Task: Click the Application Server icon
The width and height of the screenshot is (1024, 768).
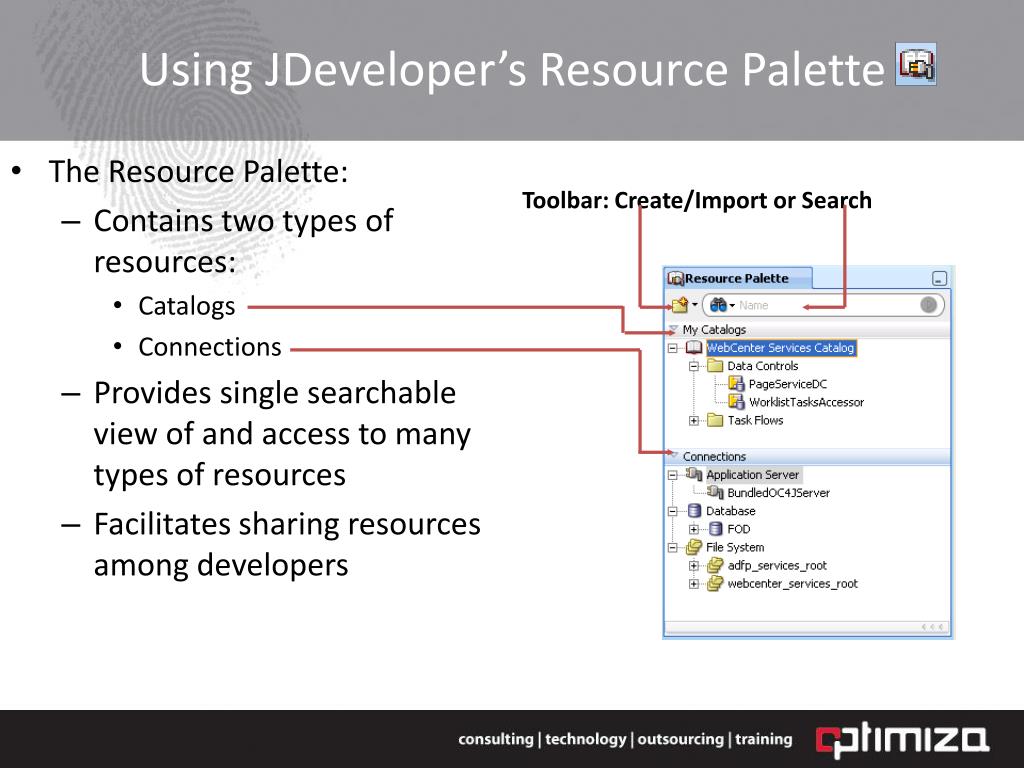Action: (x=694, y=474)
